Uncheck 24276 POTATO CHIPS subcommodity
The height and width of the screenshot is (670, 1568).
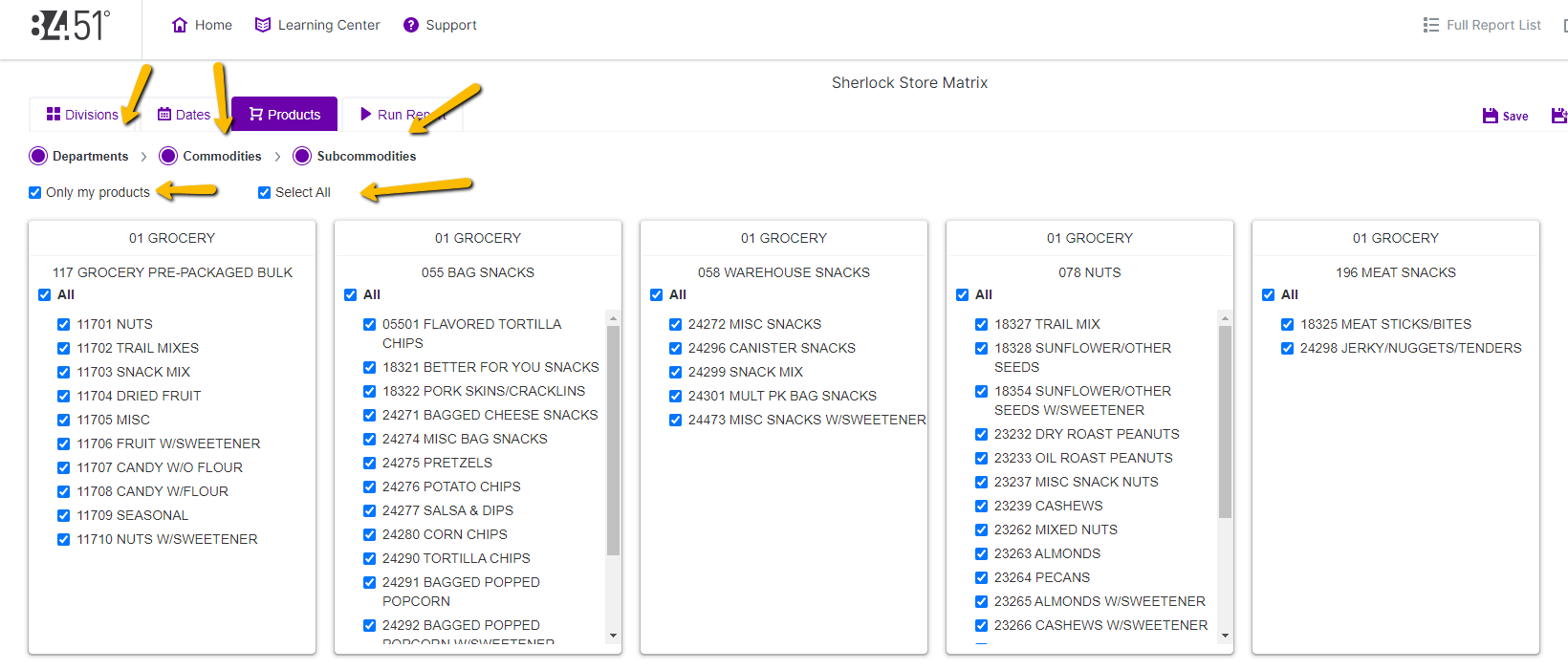coord(370,486)
